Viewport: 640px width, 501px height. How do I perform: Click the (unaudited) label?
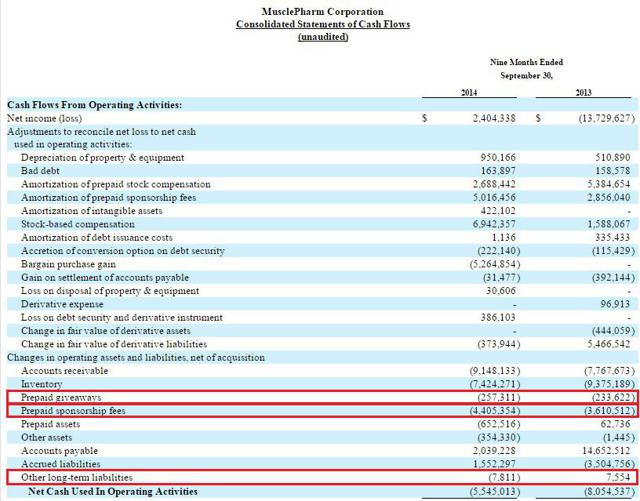point(323,37)
